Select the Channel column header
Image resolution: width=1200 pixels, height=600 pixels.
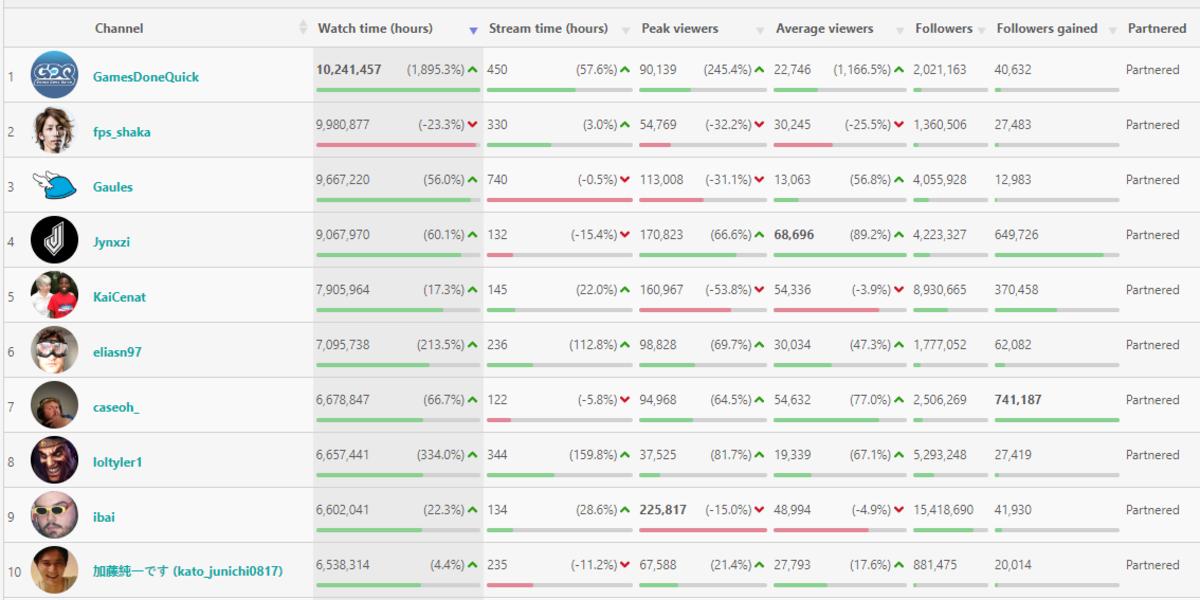click(119, 28)
